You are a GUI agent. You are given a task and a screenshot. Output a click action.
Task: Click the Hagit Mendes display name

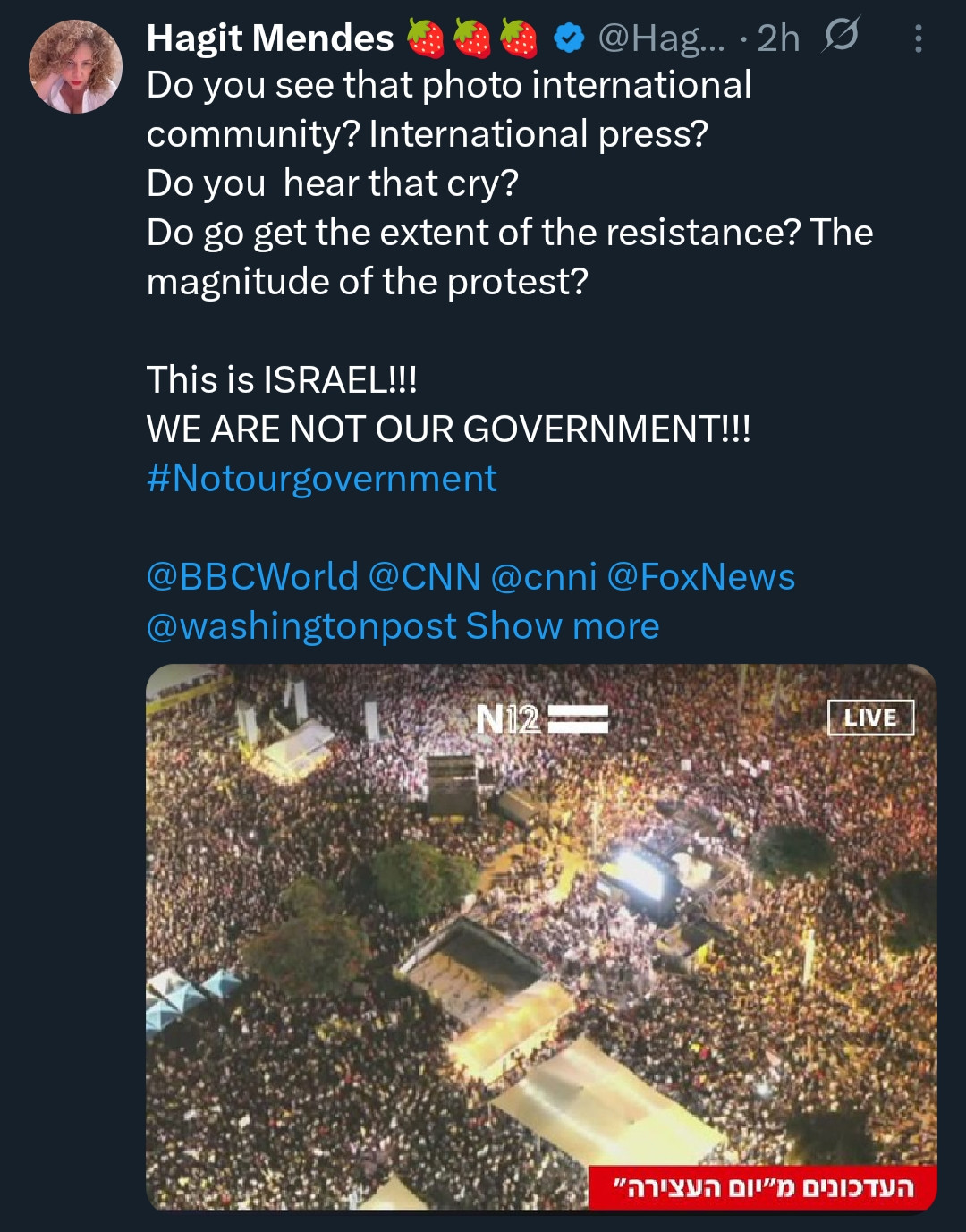[x=270, y=38]
